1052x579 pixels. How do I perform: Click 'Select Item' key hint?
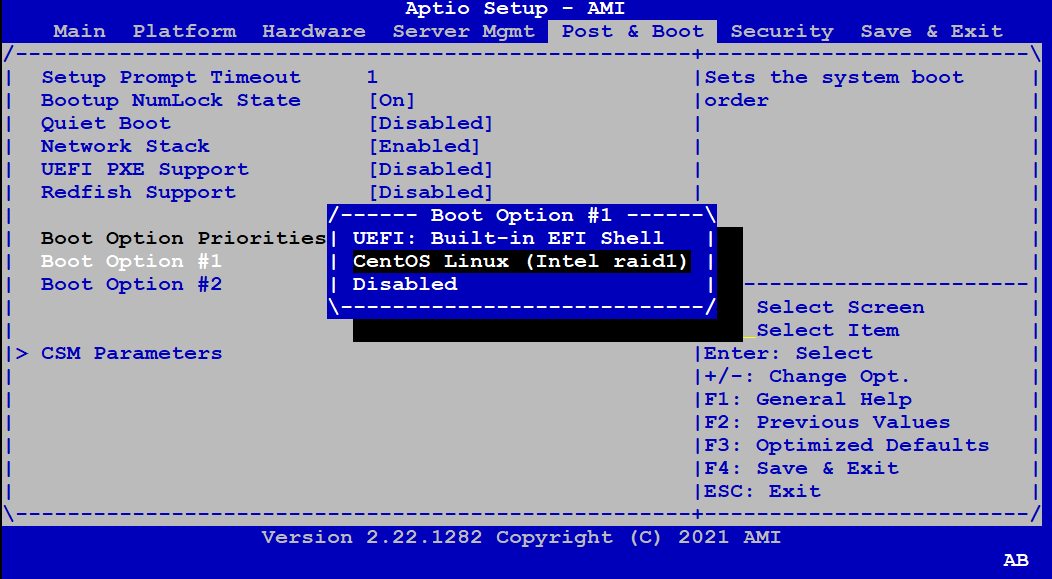coord(828,330)
